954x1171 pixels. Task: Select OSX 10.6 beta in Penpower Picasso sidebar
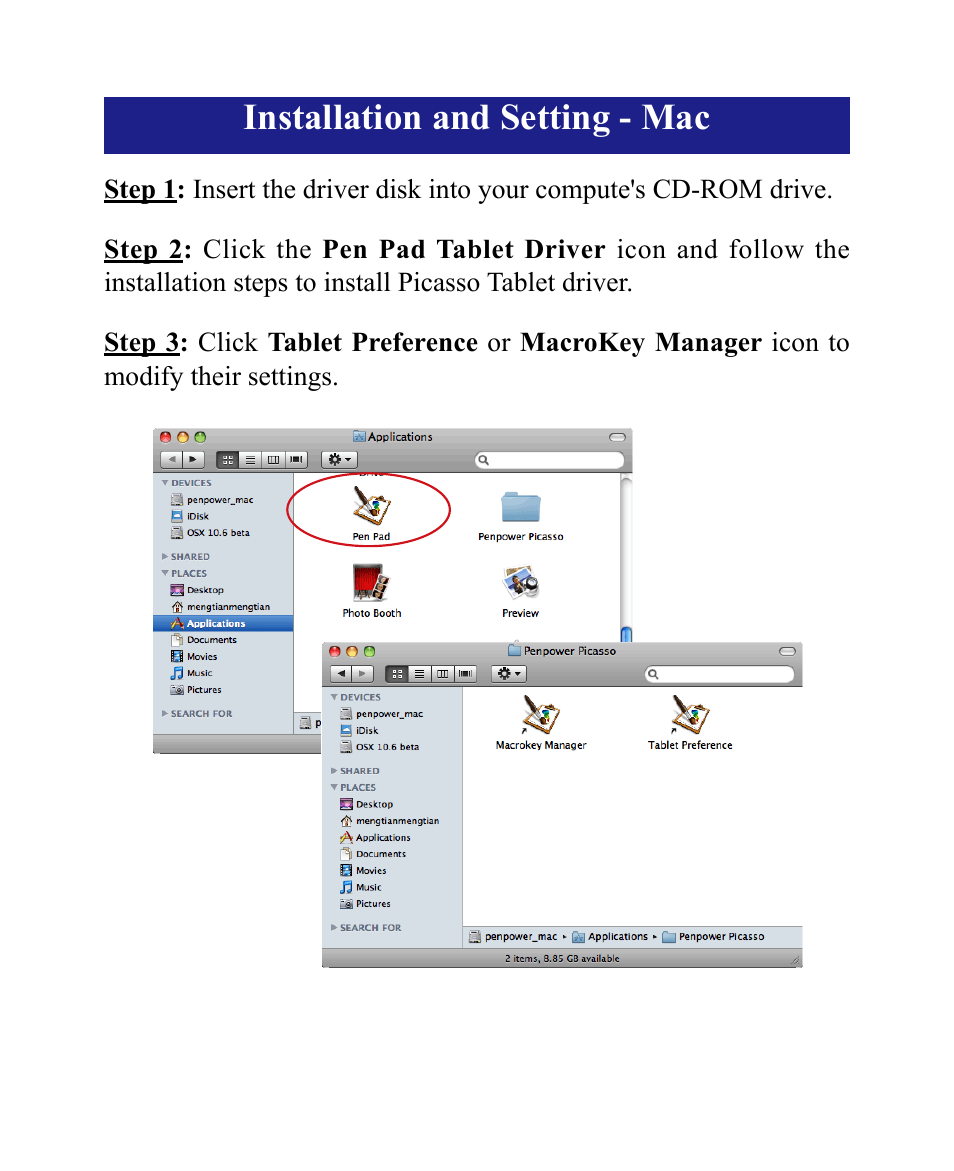tap(392, 747)
